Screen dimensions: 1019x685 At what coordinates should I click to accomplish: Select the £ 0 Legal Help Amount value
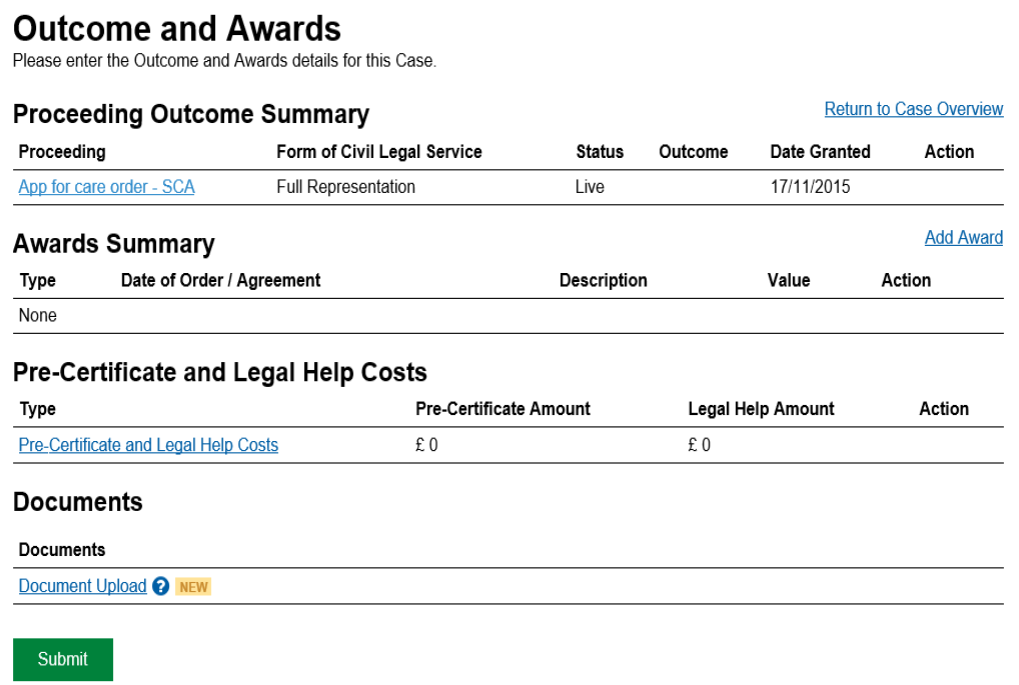(699, 445)
